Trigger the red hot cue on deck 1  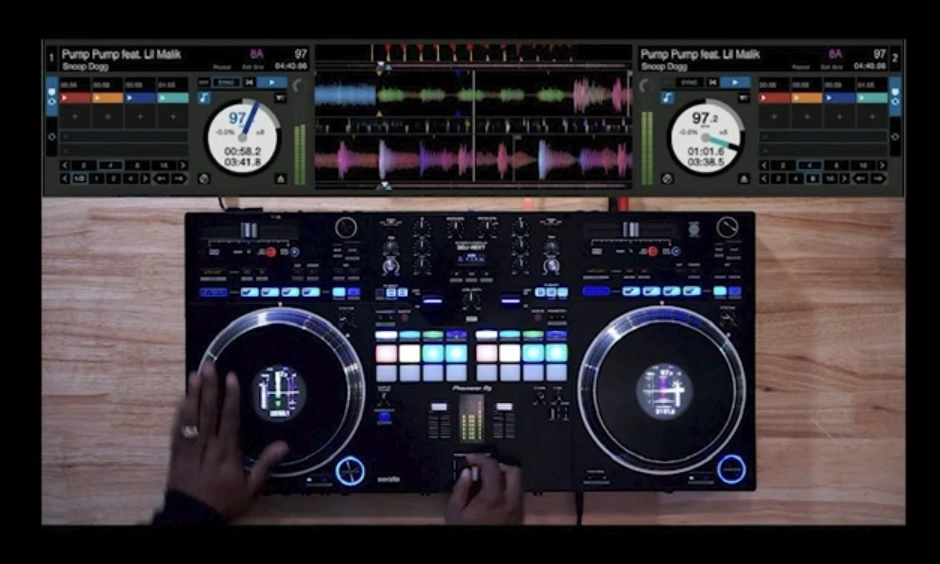click(x=74, y=98)
